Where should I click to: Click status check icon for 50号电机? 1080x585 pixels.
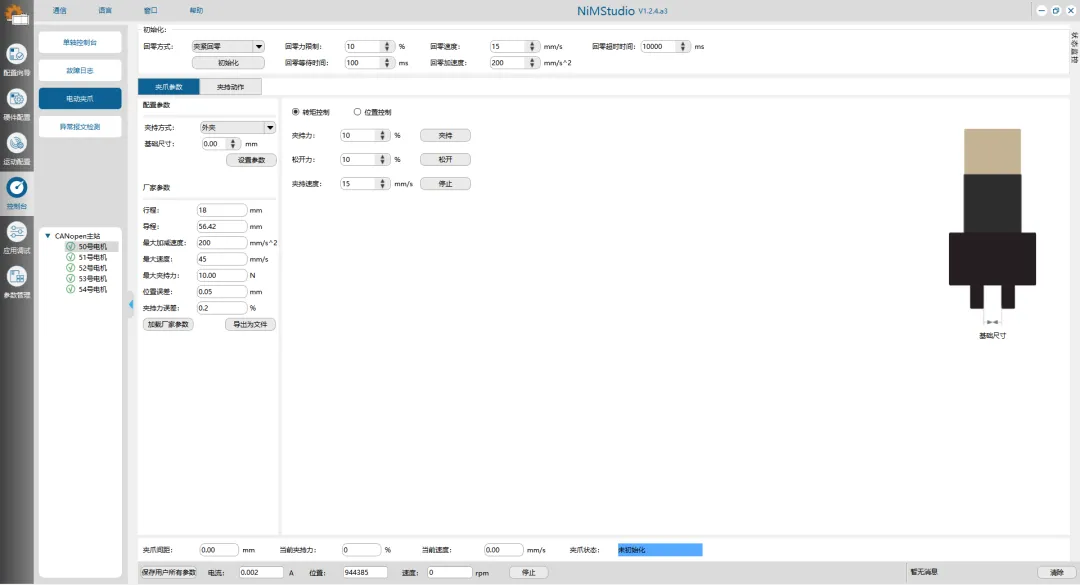[x=70, y=247]
